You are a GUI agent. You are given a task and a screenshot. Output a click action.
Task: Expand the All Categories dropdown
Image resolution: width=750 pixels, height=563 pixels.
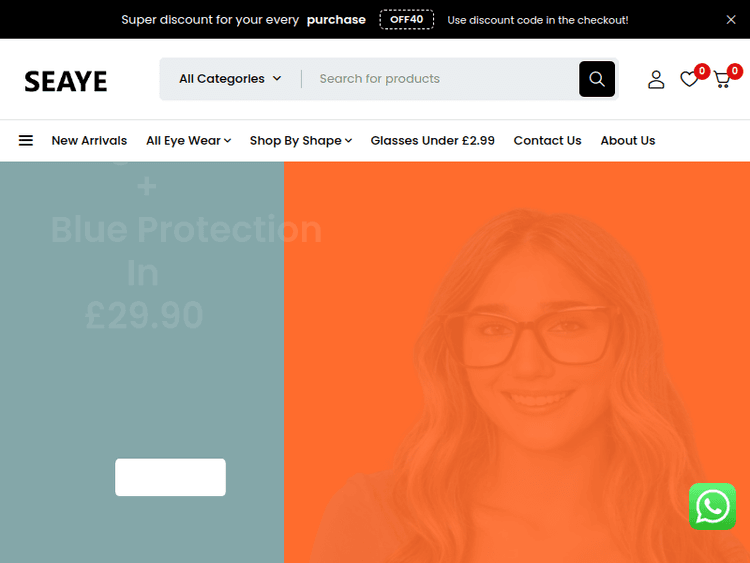pyautogui.click(x=230, y=79)
